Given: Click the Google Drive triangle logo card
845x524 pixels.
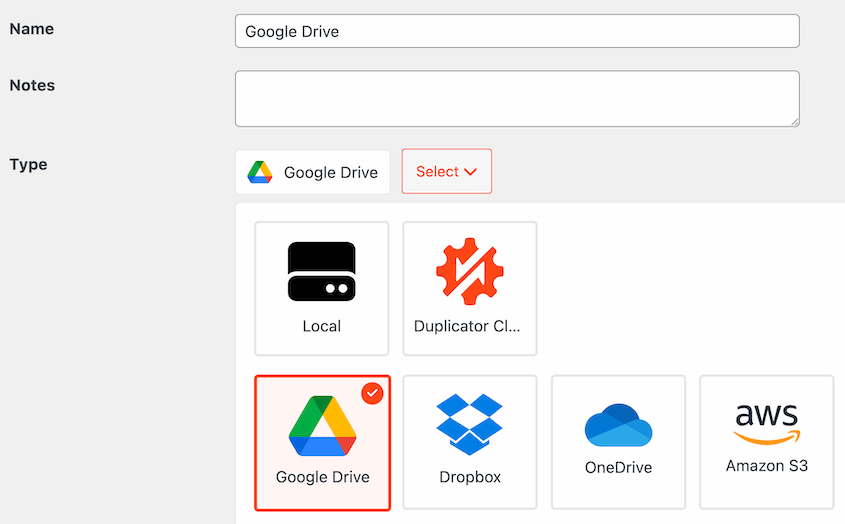Looking at the screenshot, I should (322, 443).
